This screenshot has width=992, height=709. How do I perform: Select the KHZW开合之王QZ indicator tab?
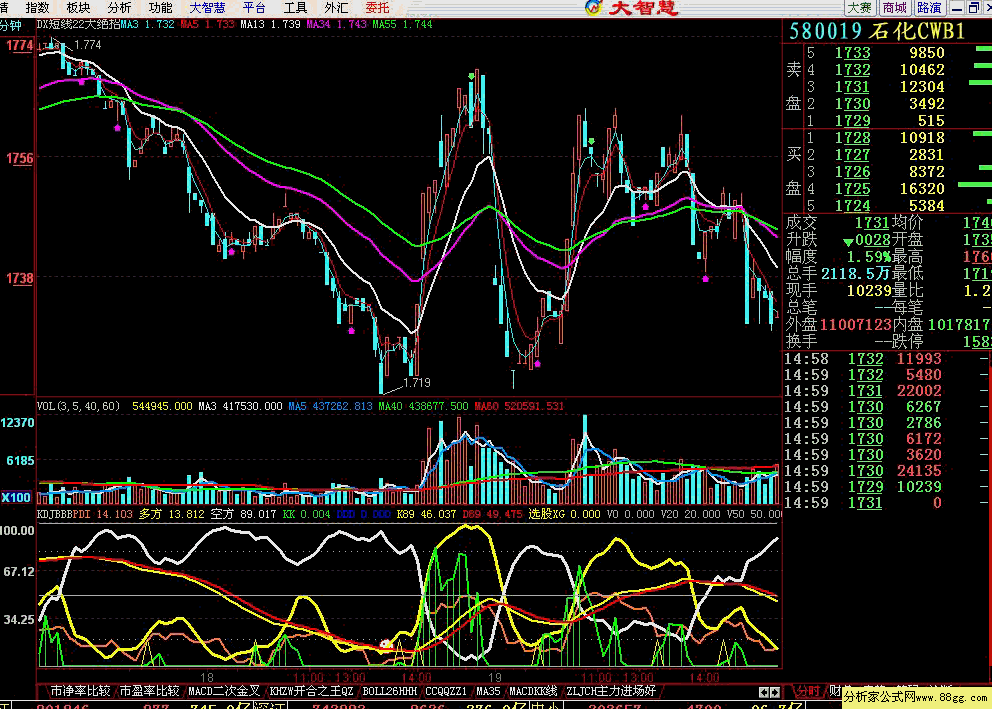(x=311, y=691)
